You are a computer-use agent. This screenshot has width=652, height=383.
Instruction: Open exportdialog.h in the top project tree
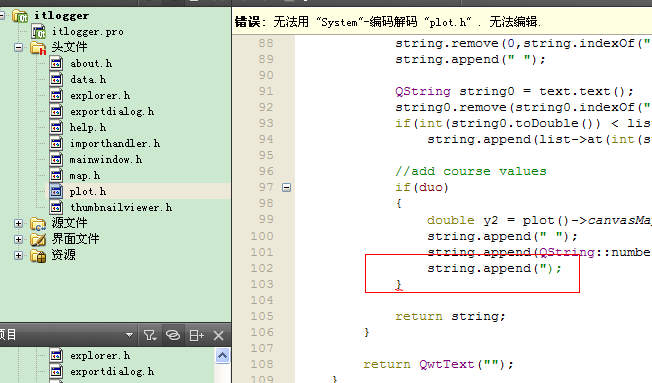click(x=112, y=111)
